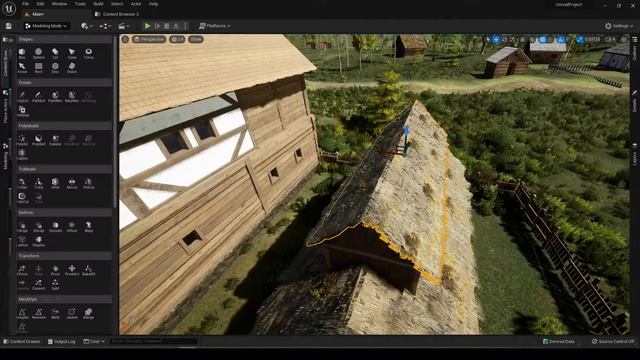
Task: Toggle grid location snapping
Action: (x=543, y=39)
